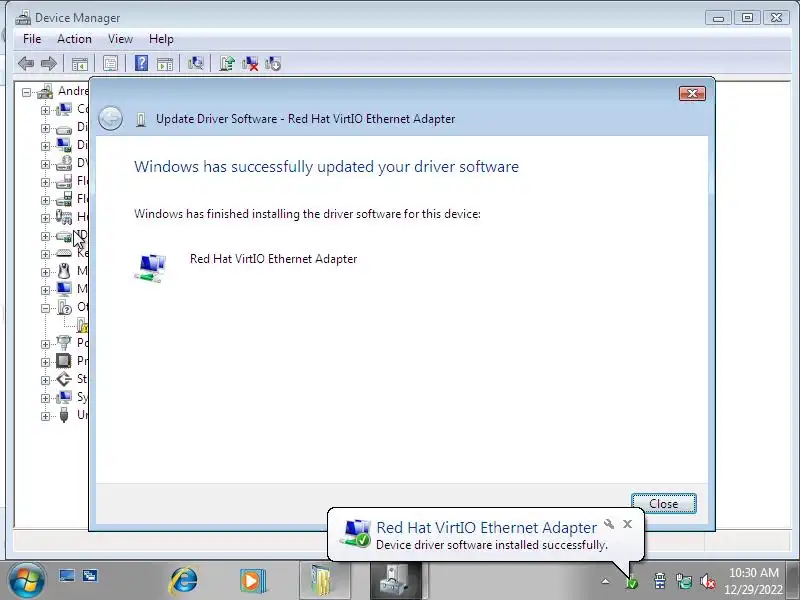Viewport: 800px width, 600px height.
Task: Click Switch between windows quick launch icon
Action: click(x=90, y=576)
